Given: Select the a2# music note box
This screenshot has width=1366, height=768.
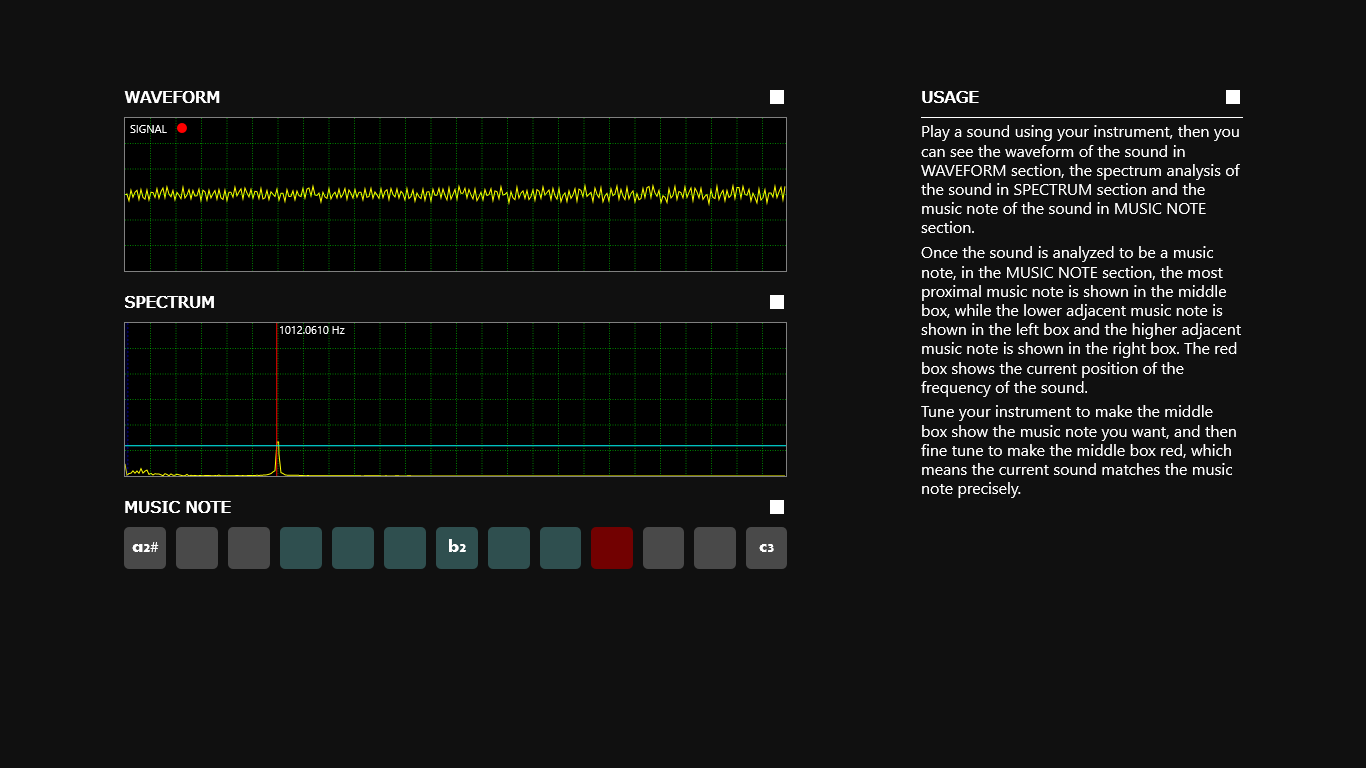Looking at the screenshot, I should click(144, 547).
